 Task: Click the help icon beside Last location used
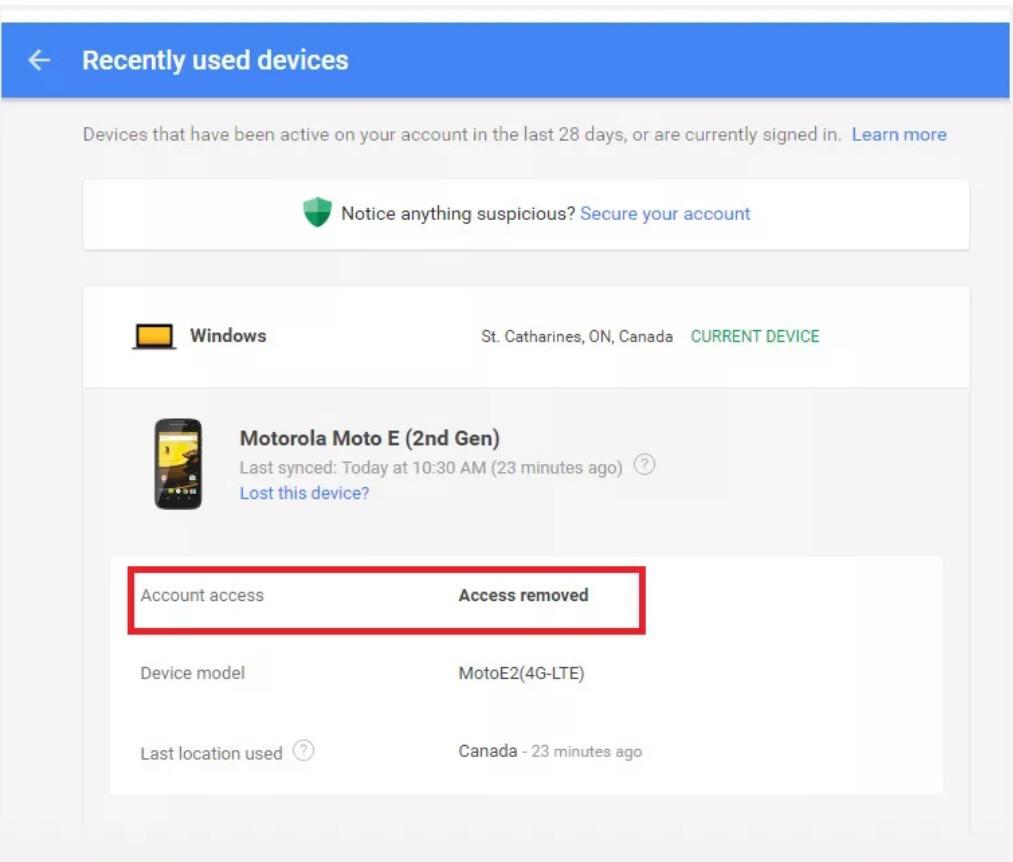304,751
